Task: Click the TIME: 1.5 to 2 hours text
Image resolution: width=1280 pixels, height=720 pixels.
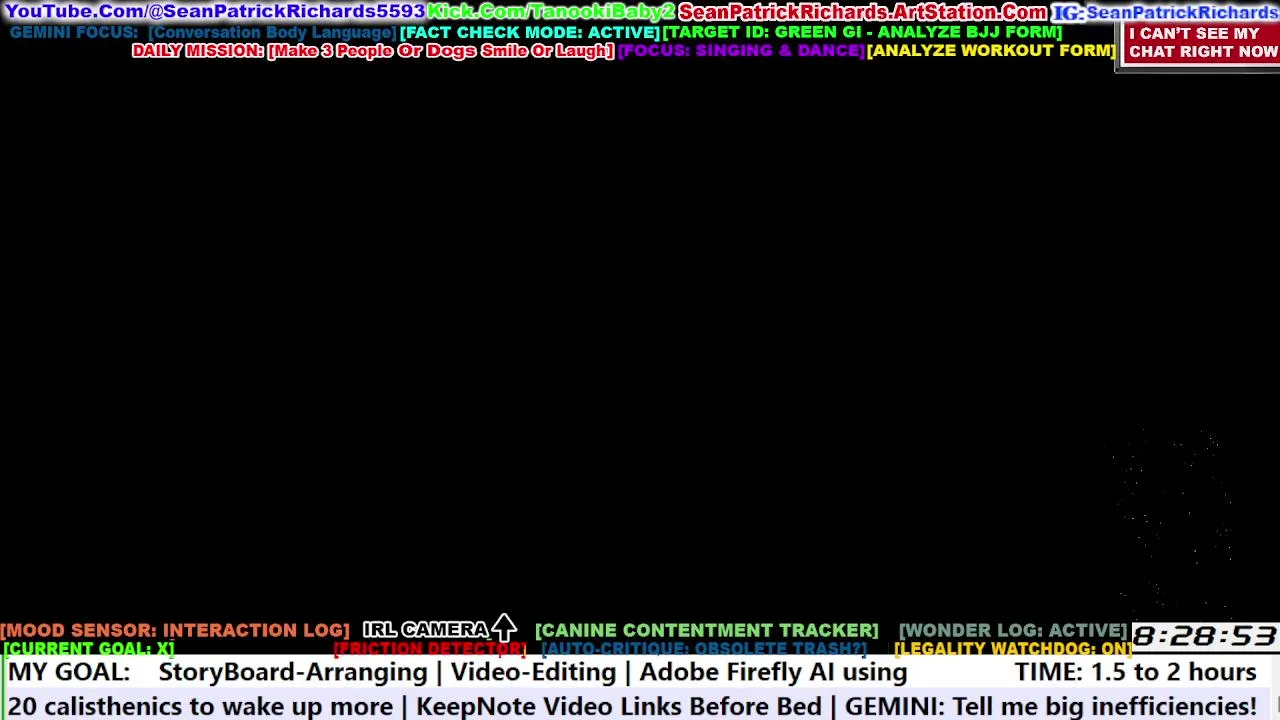Action: coord(1135,672)
